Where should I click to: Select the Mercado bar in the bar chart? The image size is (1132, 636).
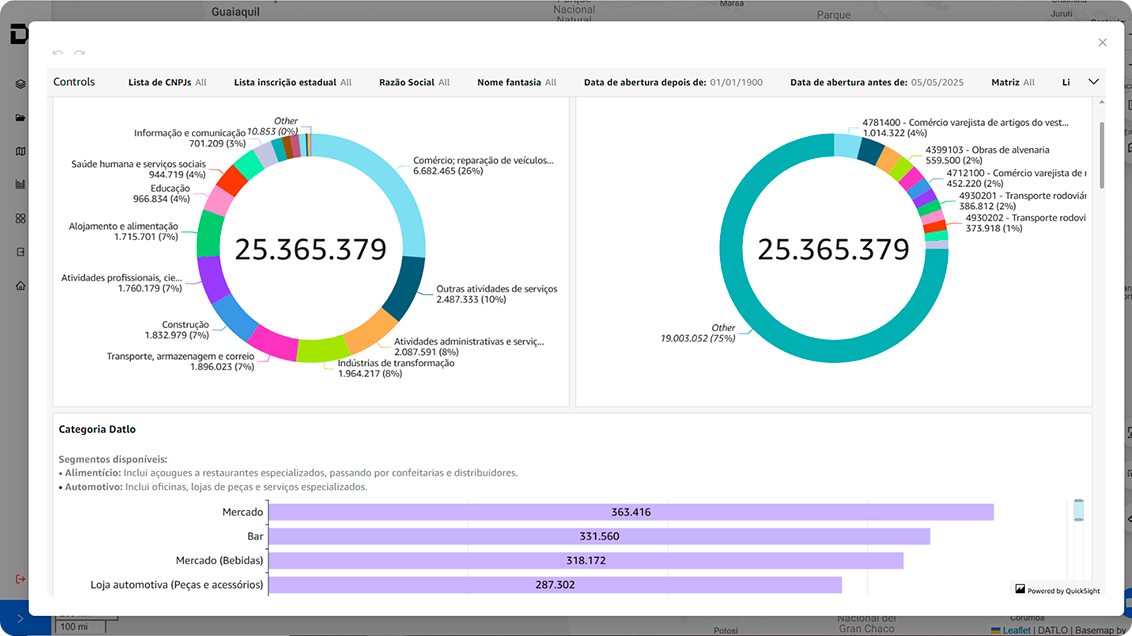pyautogui.click(x=630, y=511)
